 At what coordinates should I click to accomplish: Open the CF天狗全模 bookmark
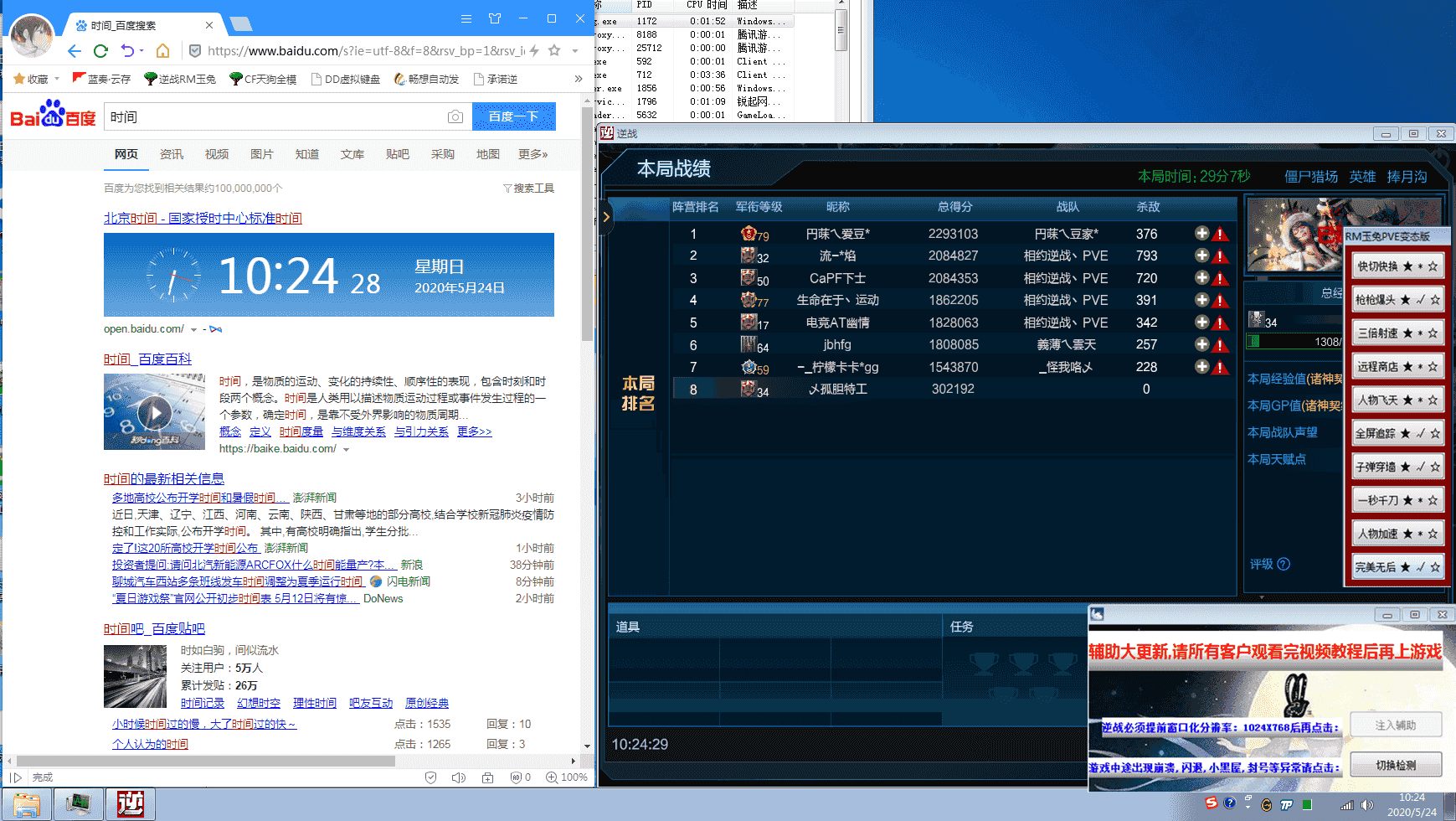coord(263,79)
